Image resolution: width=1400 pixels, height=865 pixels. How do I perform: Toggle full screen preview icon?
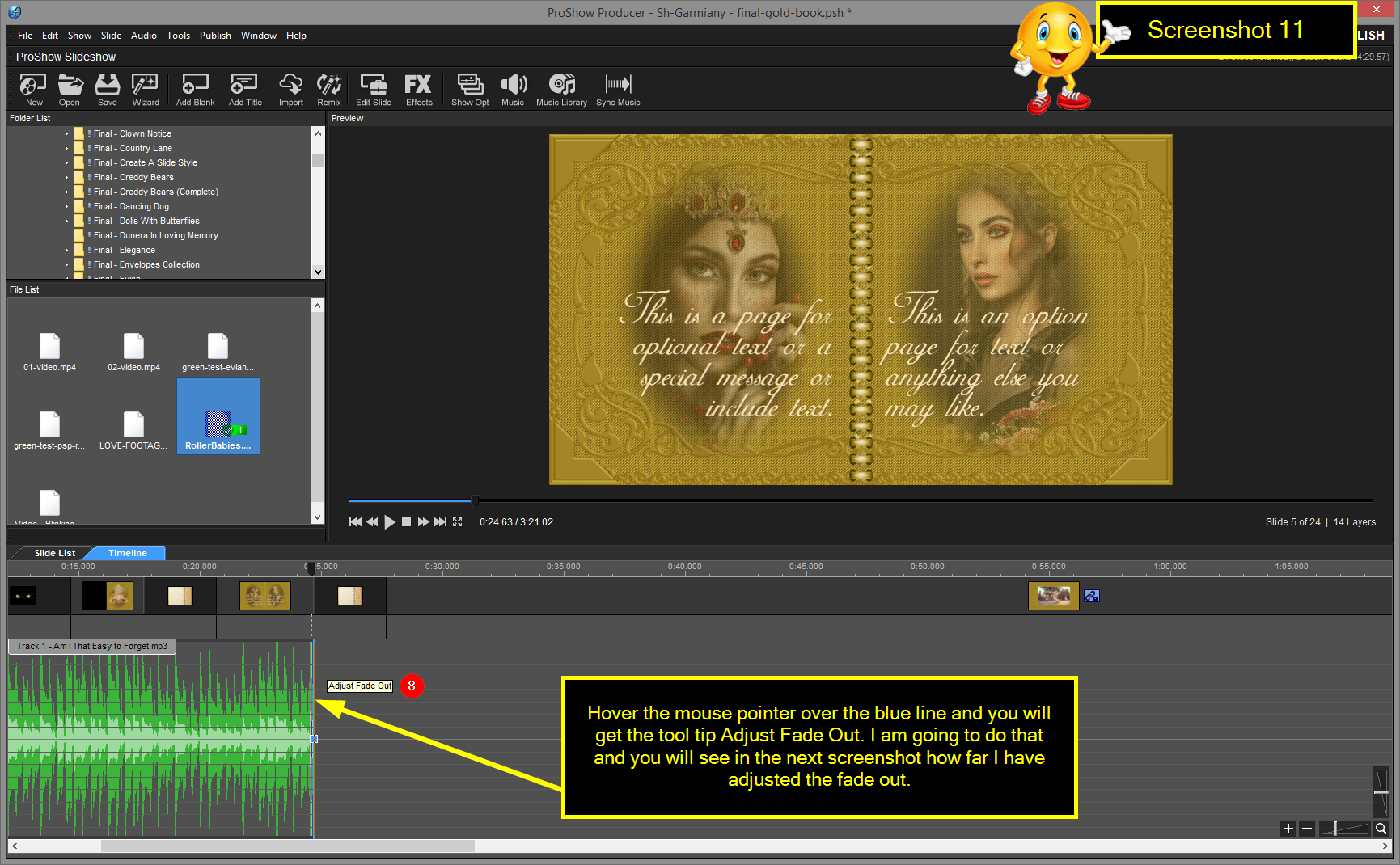pos(458,522)
